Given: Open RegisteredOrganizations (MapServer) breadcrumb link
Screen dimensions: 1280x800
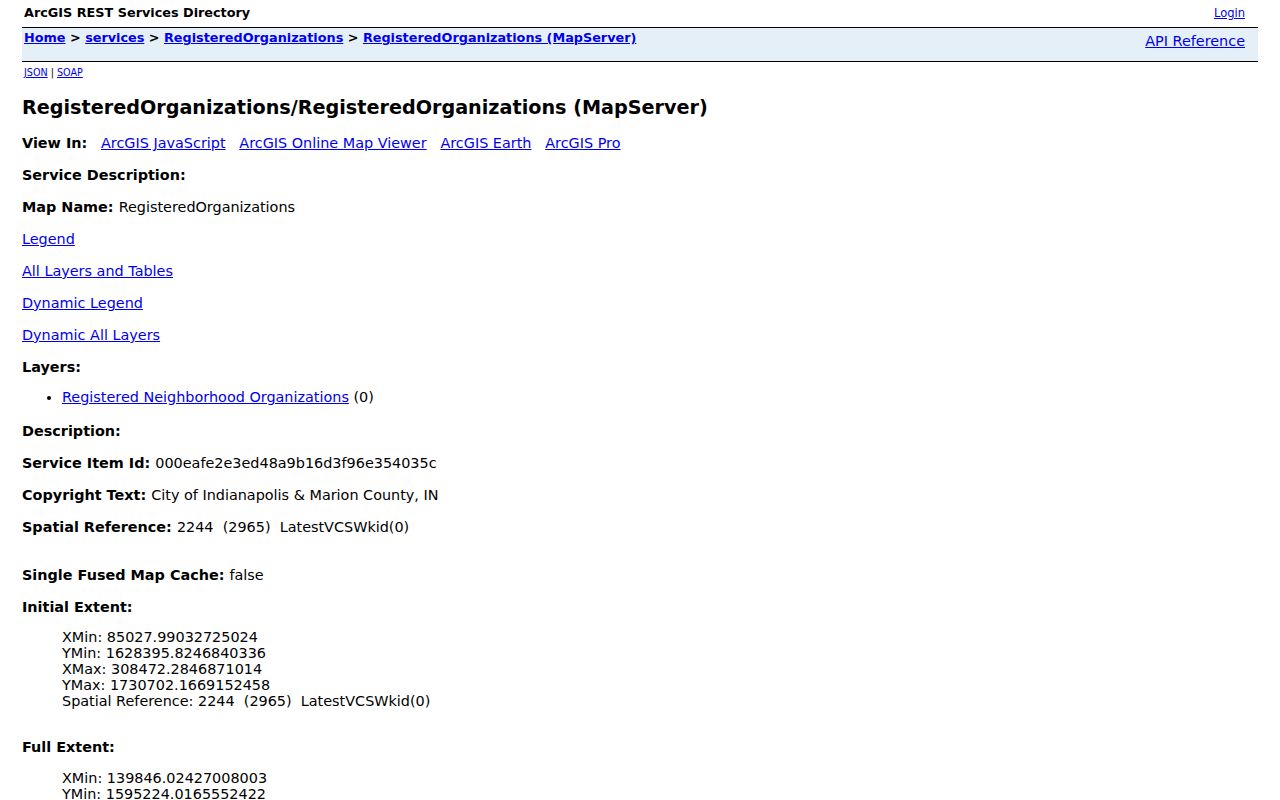Looking at the screenshot, I should coord(499,38).
